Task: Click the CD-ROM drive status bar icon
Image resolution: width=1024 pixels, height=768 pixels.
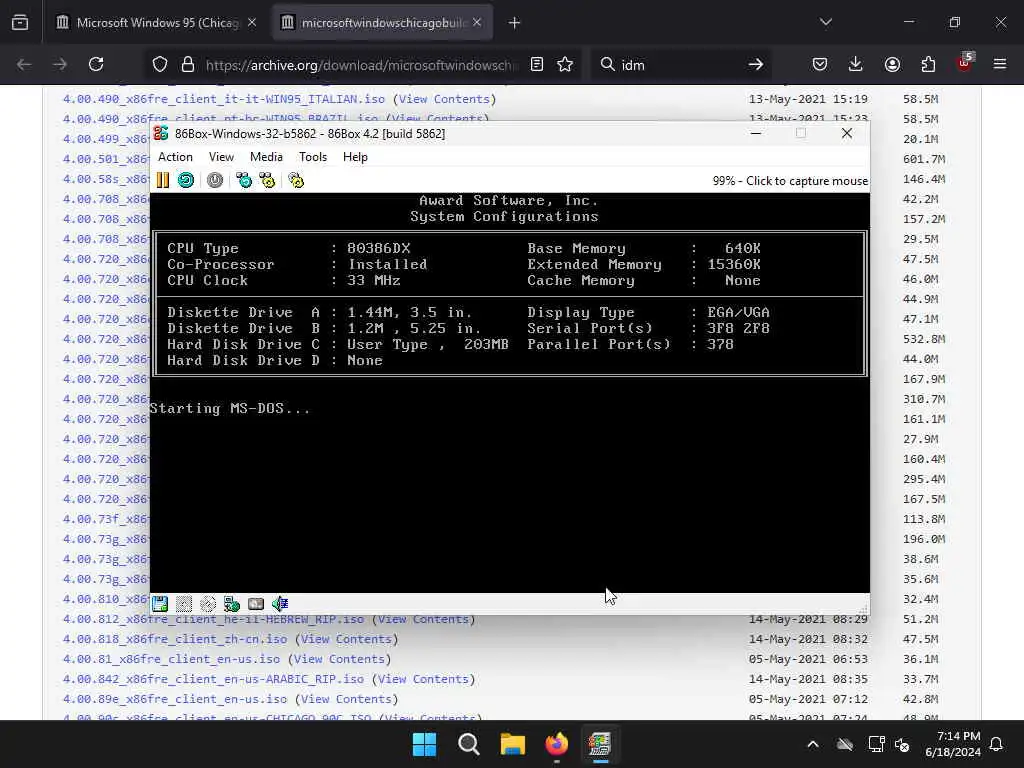Action: point(208,603)
